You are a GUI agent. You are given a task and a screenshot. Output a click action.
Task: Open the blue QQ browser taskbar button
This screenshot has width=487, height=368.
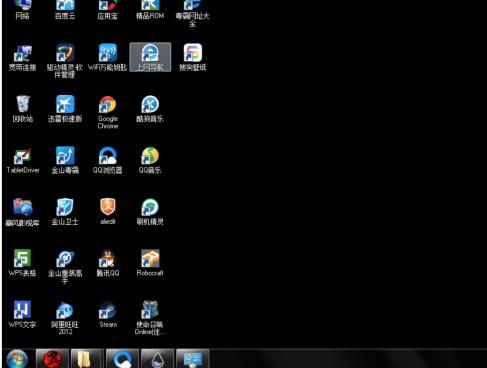[122, 359]
